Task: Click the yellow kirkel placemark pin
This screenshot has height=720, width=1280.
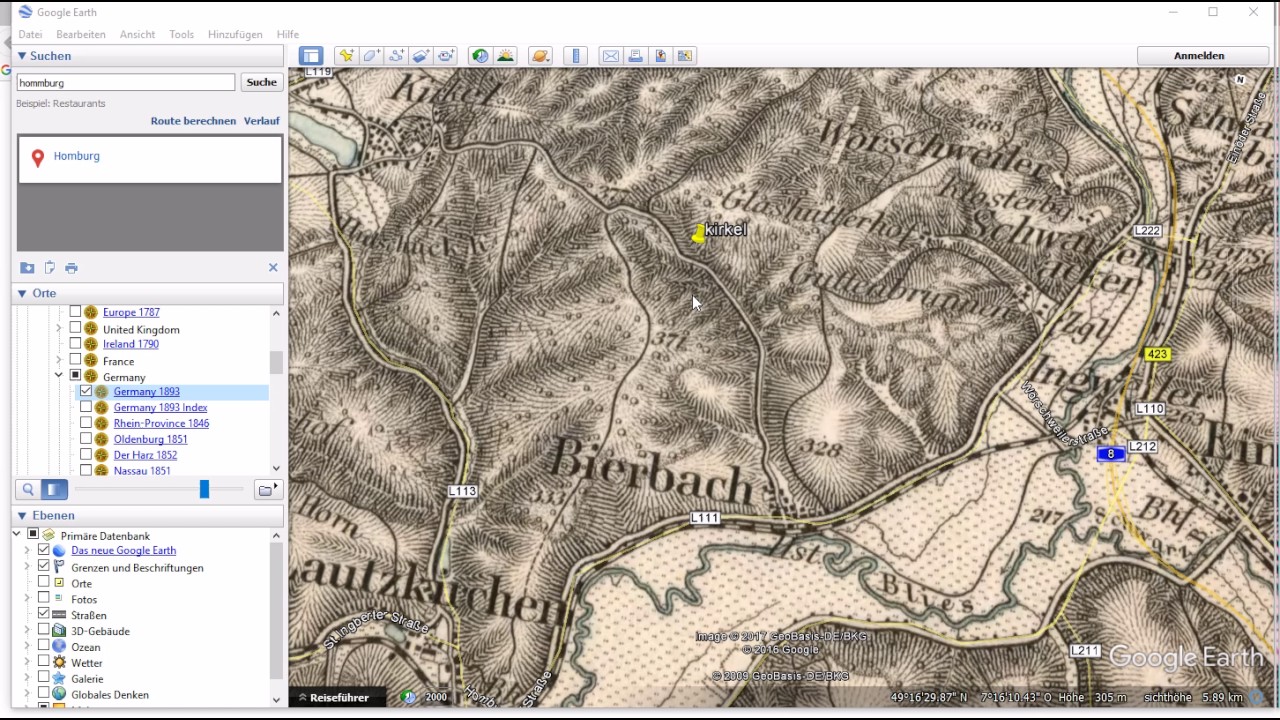Action: pos(697,234)
